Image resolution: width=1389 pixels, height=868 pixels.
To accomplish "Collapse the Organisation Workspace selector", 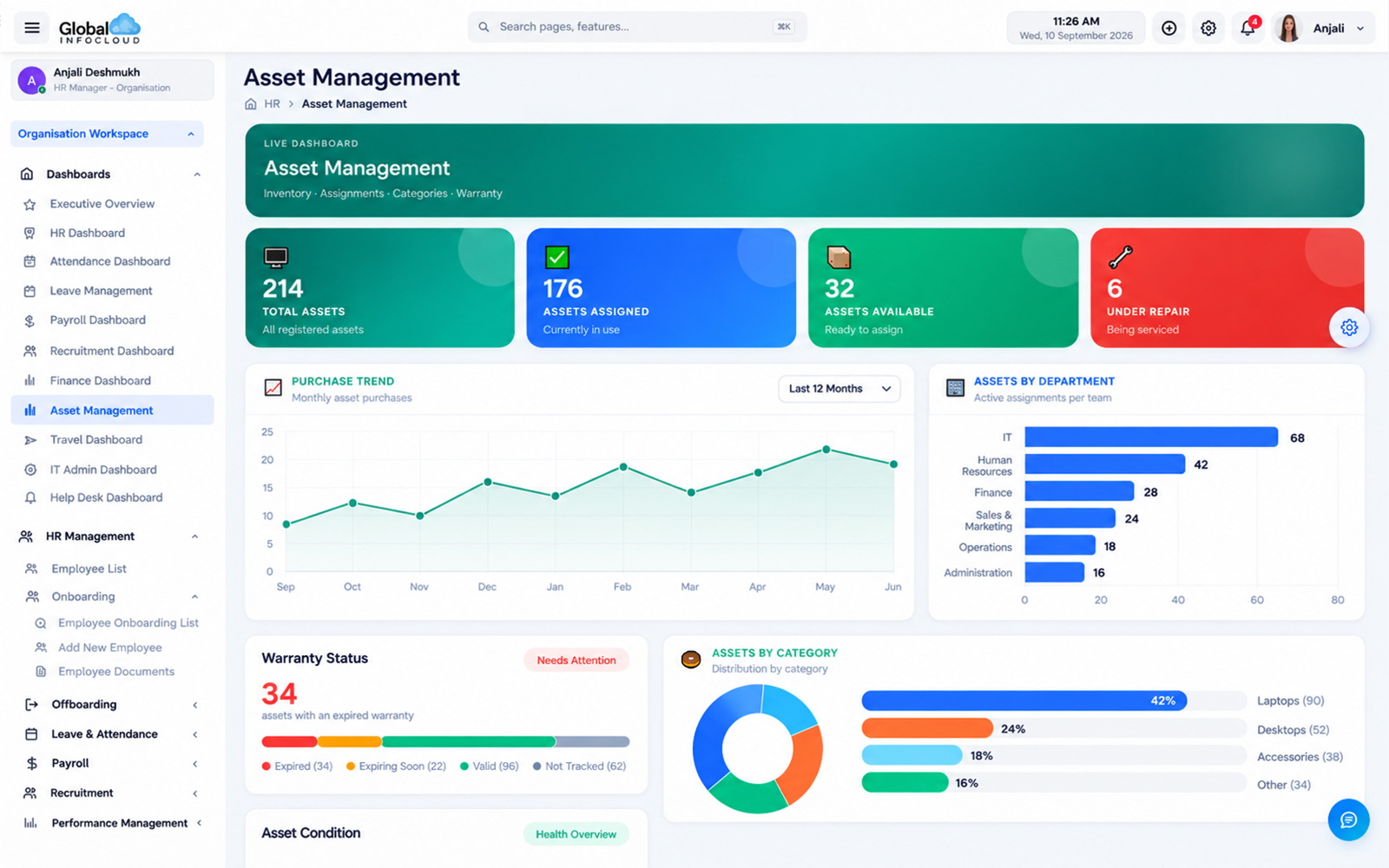I will click(107, 134).
